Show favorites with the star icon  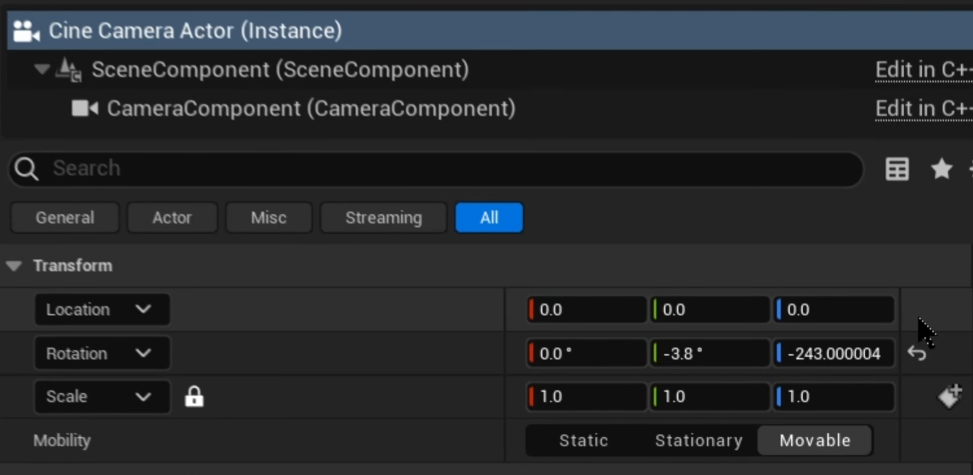click(941, 169)
